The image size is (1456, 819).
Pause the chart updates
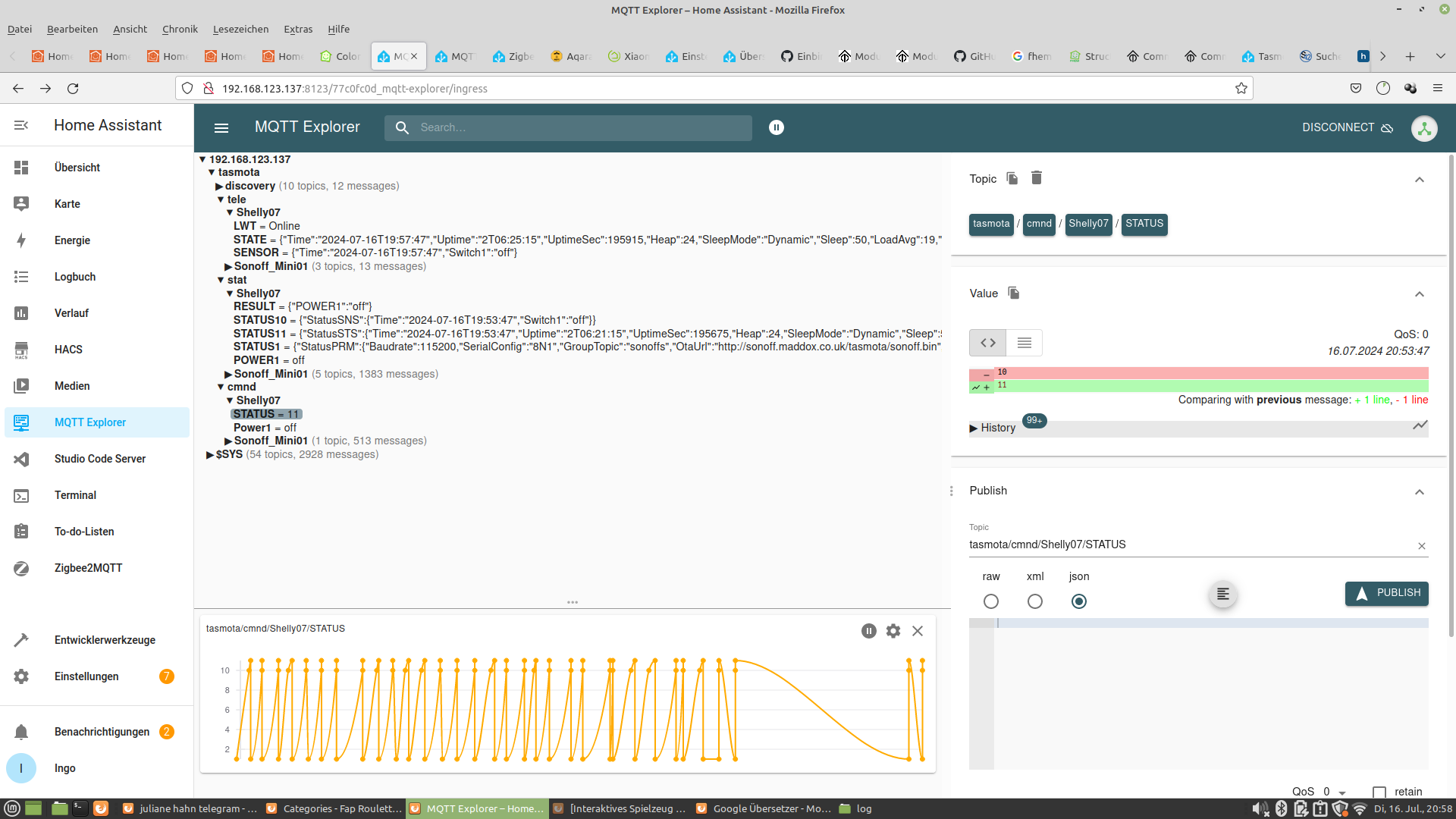869,631
